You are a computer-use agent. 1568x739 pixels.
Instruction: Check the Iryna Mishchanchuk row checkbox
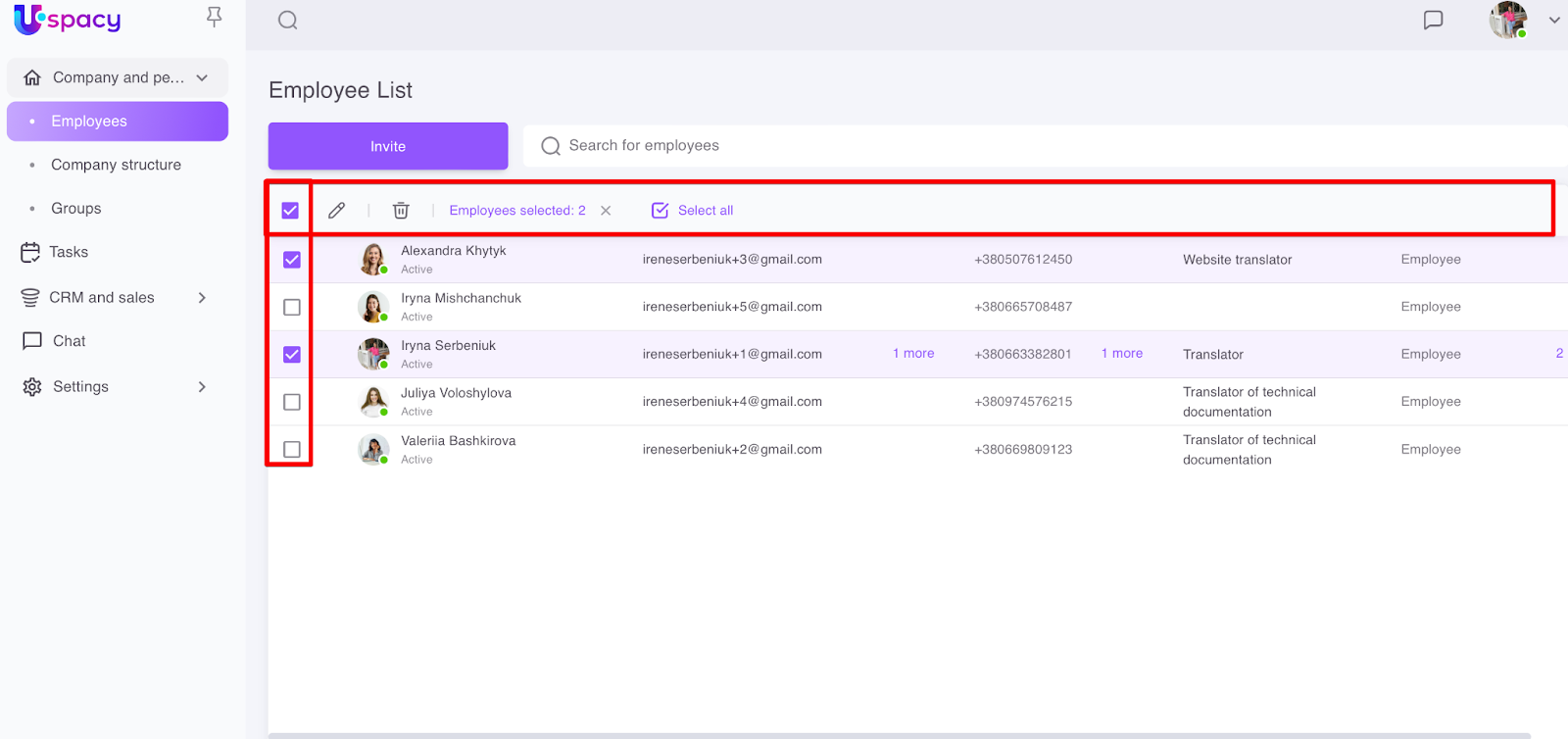(292, 307)
